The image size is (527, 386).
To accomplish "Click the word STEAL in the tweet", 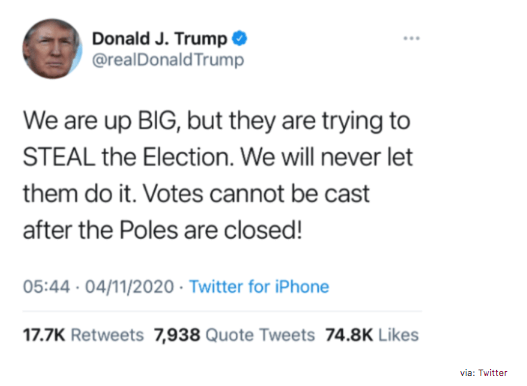I will [x=59, y=157].
